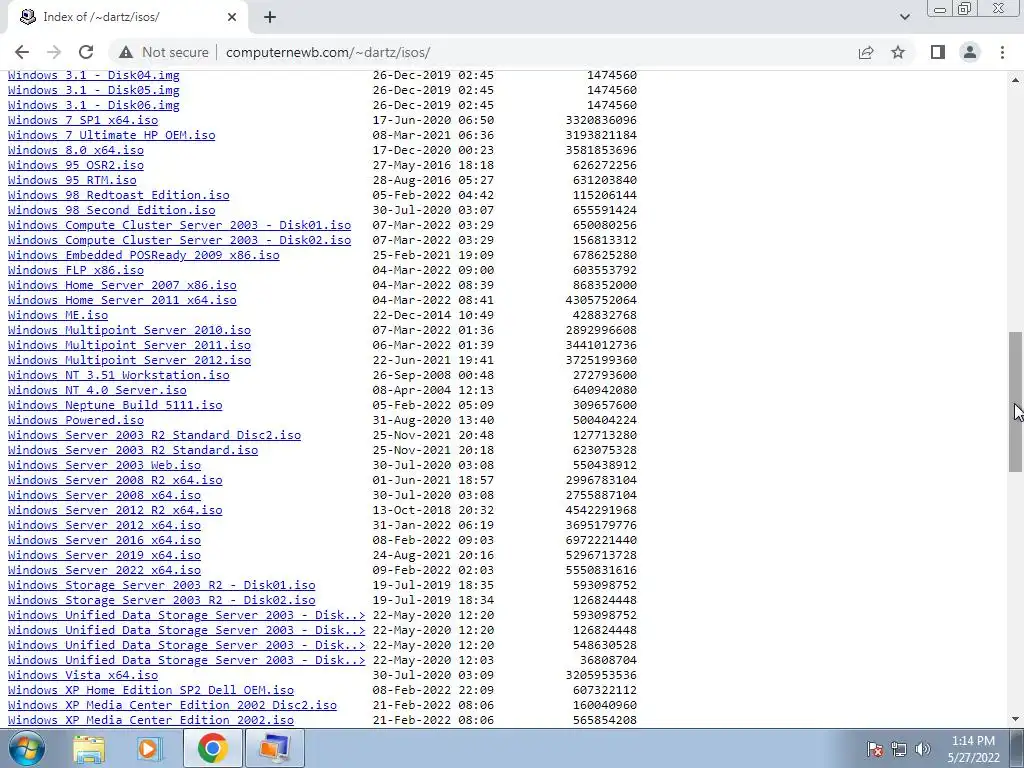Click Windows Compute Cluster Server 2003 - Disk02.iso
Screen dimensions: 1024x768
click(180, 240)
